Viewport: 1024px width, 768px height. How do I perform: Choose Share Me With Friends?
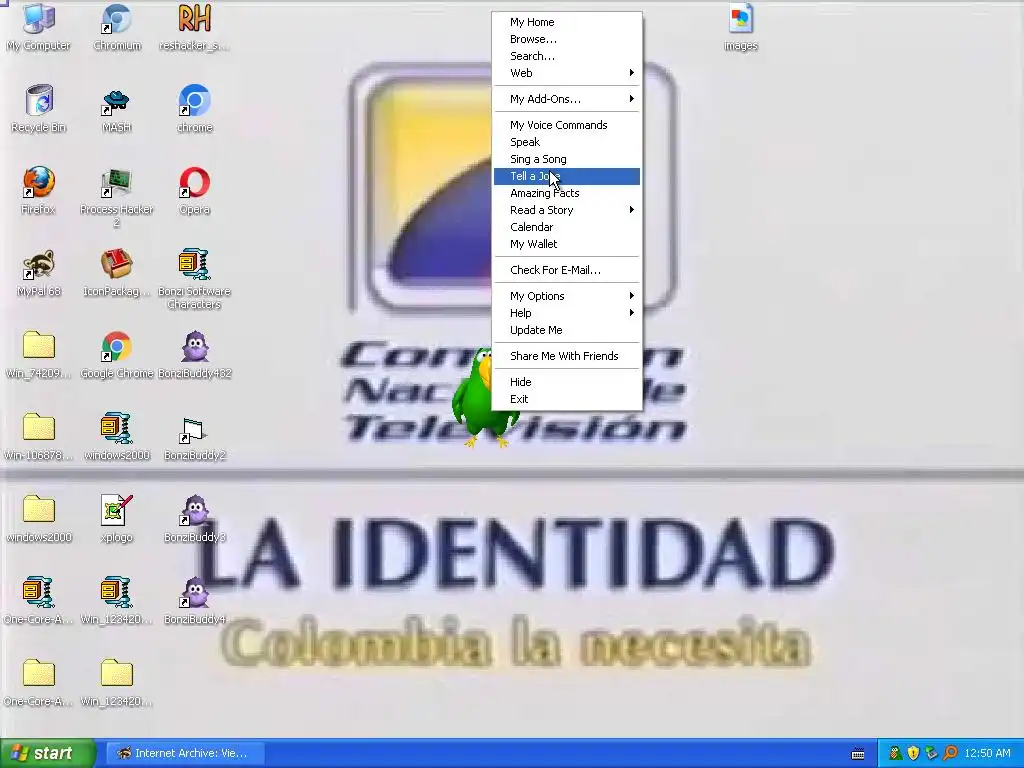pyautogui.click(x=567, y=356)
